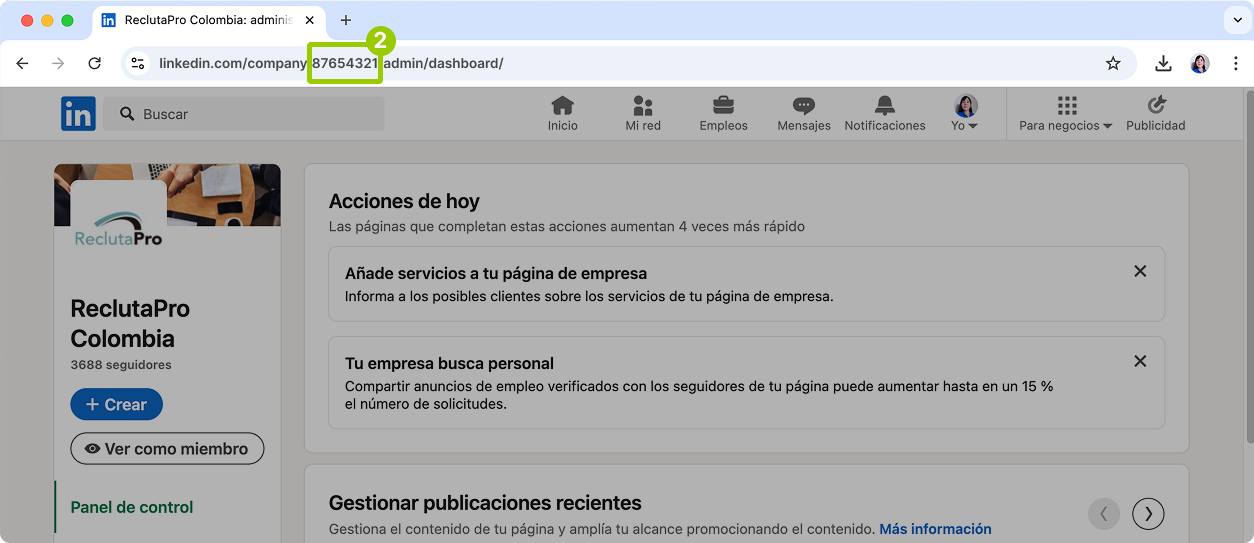Select Panel de control sidebar item
Screen dimensions: 1254x543
click(x=132, y=507)
